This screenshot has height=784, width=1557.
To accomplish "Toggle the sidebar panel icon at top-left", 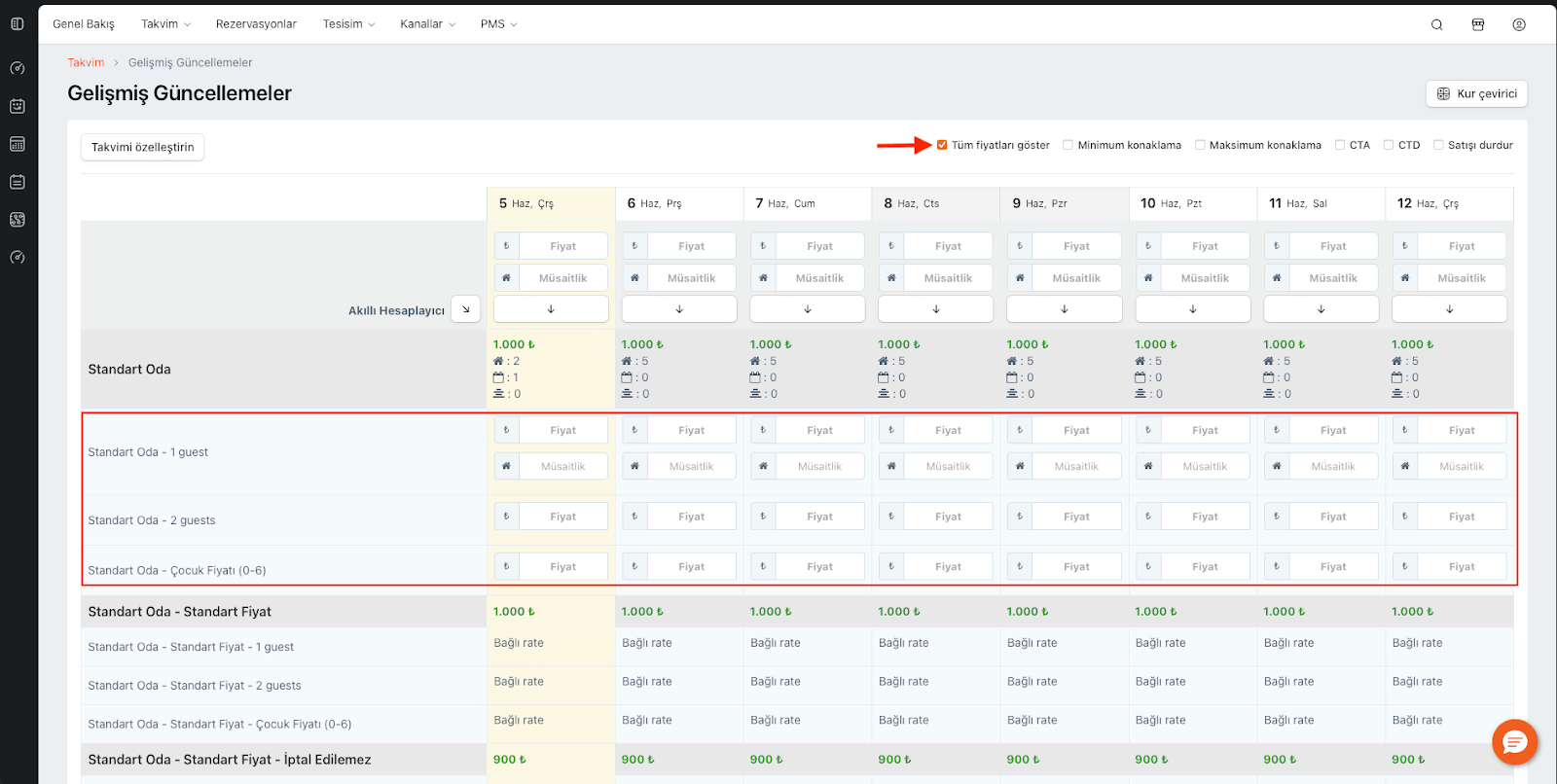I will pyautogui.click(x=18, y=23).
